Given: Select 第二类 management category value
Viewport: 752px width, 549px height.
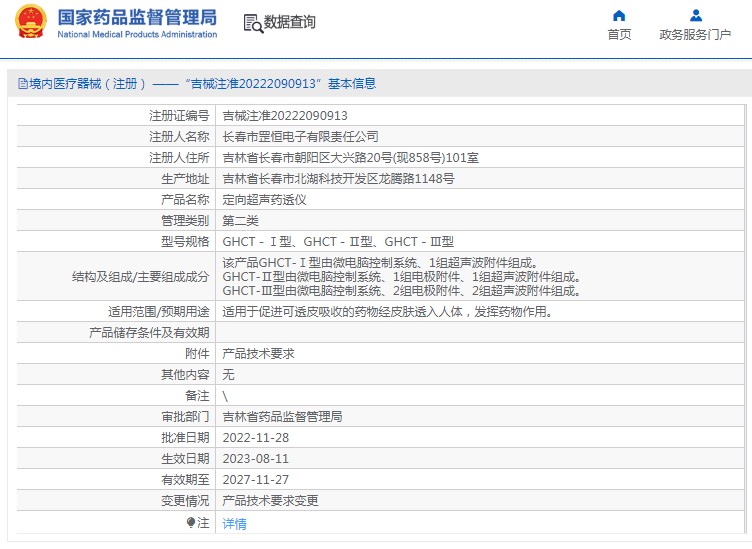Looking at the screenshot, I should [240, 221].
